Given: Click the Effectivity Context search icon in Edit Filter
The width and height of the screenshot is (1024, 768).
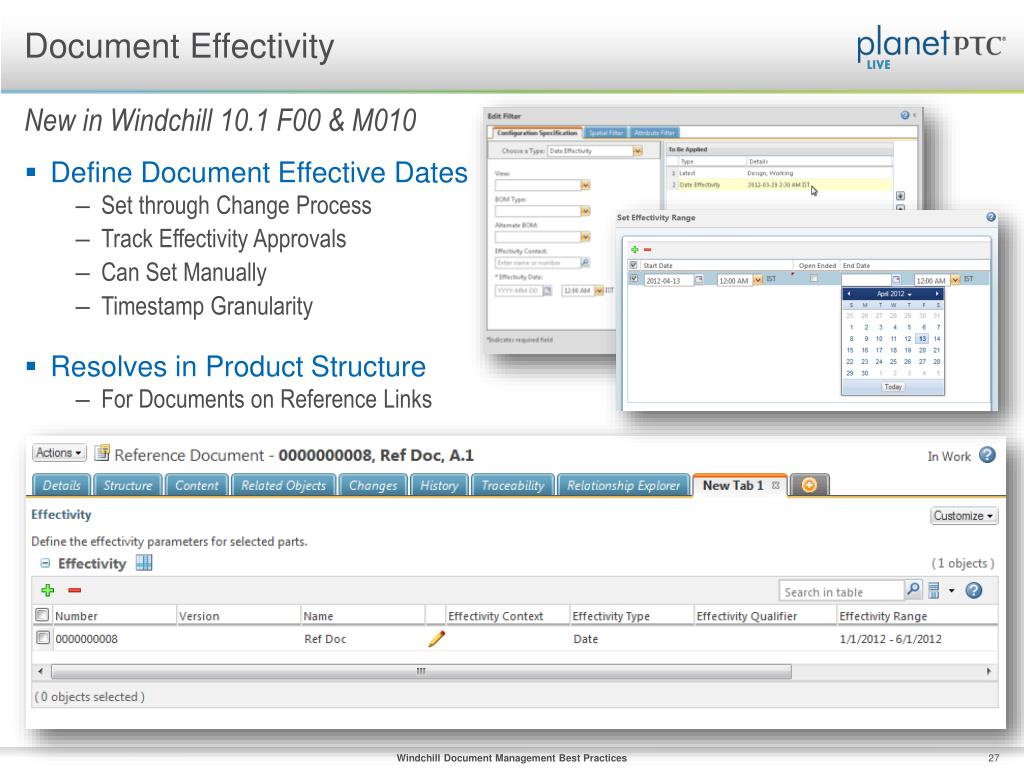Looking at the screenshot, I should coord(585,263).
